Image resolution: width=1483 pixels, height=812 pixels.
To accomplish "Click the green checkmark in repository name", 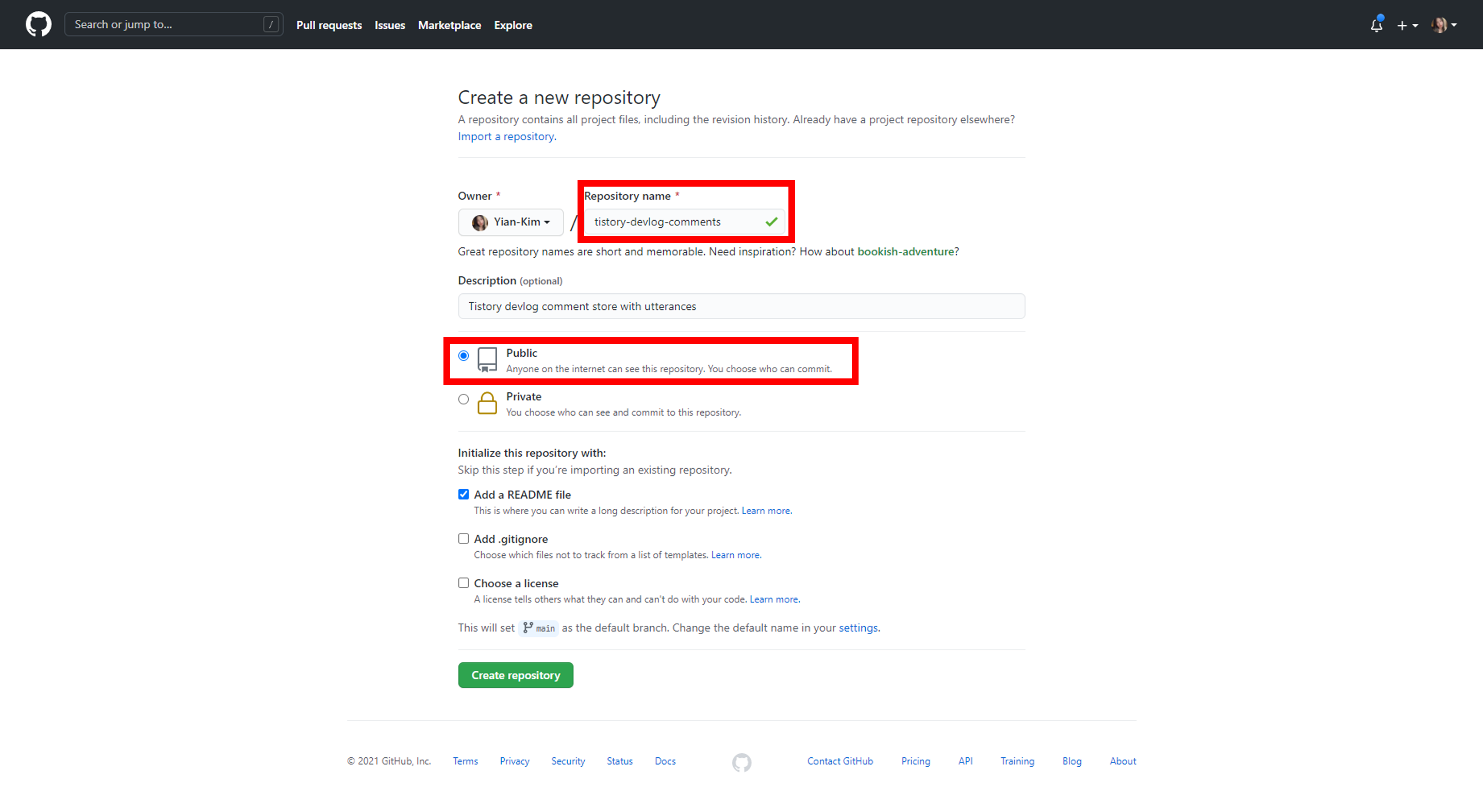I will 771,222.
